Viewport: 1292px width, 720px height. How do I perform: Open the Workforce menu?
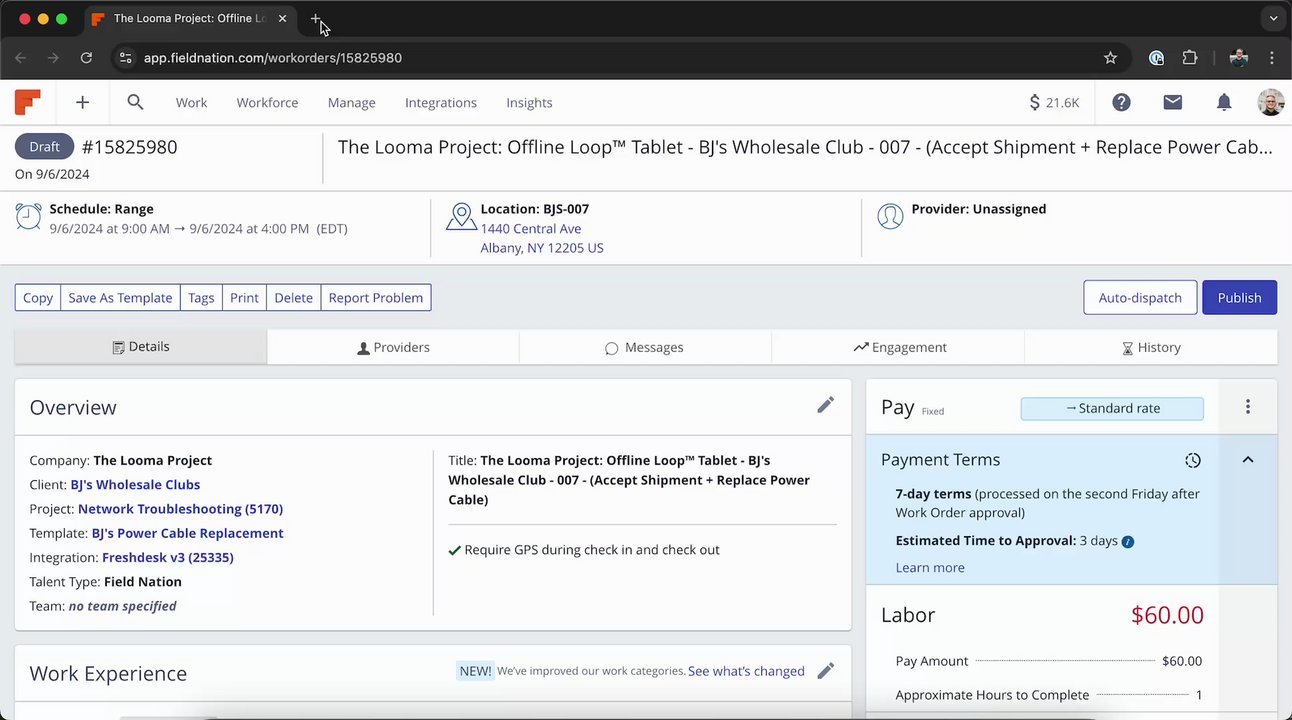coord(267,102)
